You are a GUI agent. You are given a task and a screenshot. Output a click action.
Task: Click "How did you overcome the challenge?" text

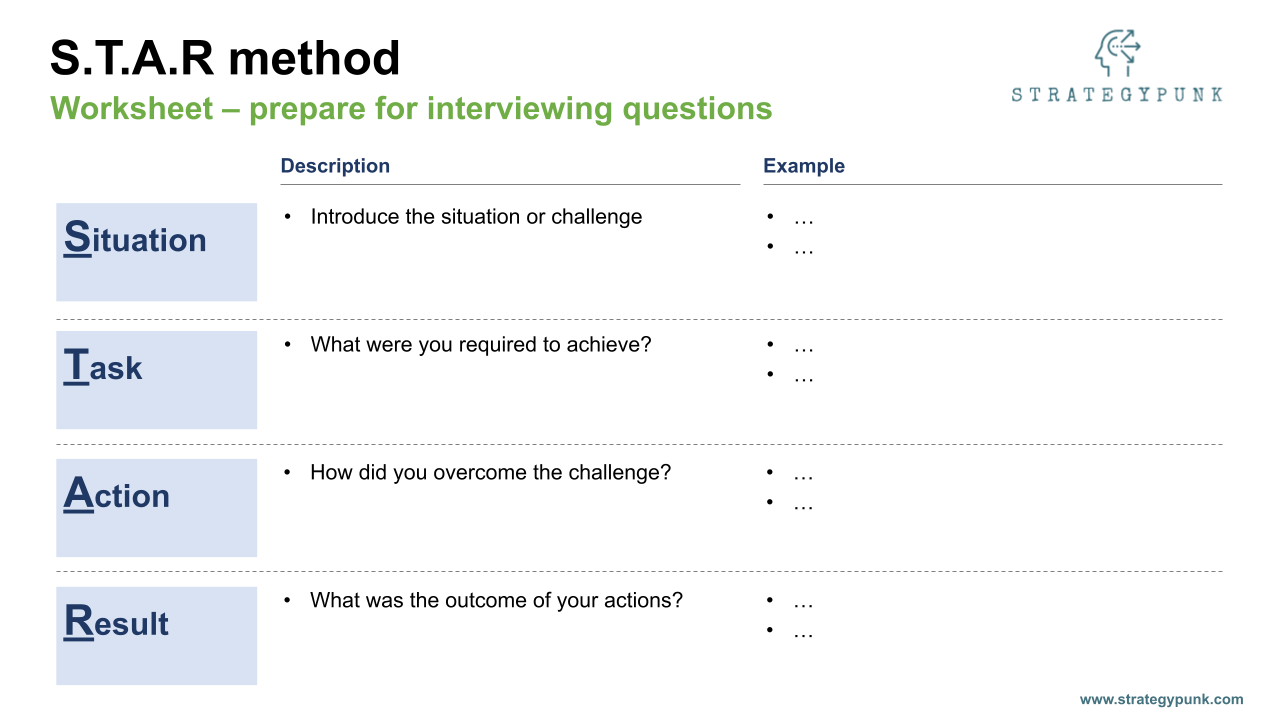490,472
